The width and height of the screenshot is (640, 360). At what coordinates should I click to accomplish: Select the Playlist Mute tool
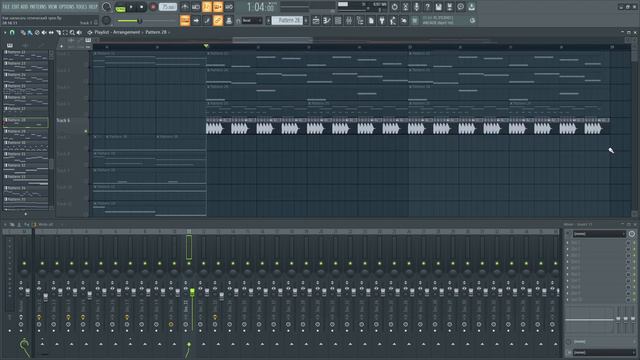coord(44,32)
